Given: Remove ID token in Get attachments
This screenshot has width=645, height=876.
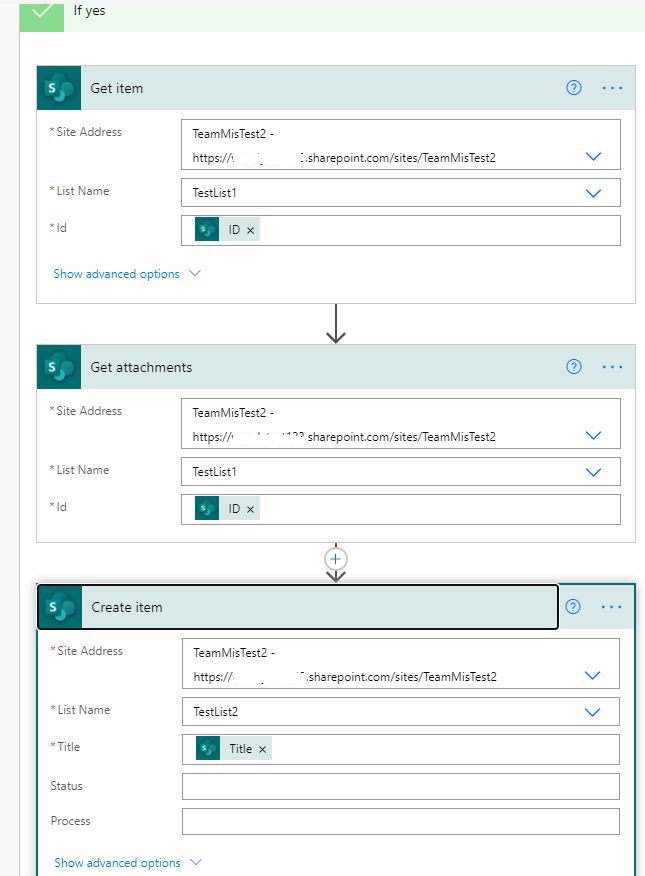Looking at the screenshot, I should click(x=251, y=509).
